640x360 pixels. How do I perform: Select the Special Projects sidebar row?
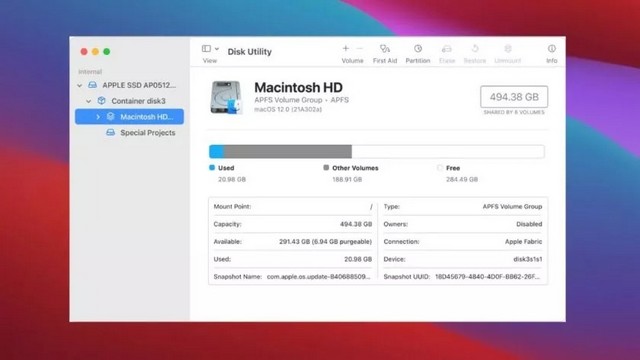pos(129,133)
